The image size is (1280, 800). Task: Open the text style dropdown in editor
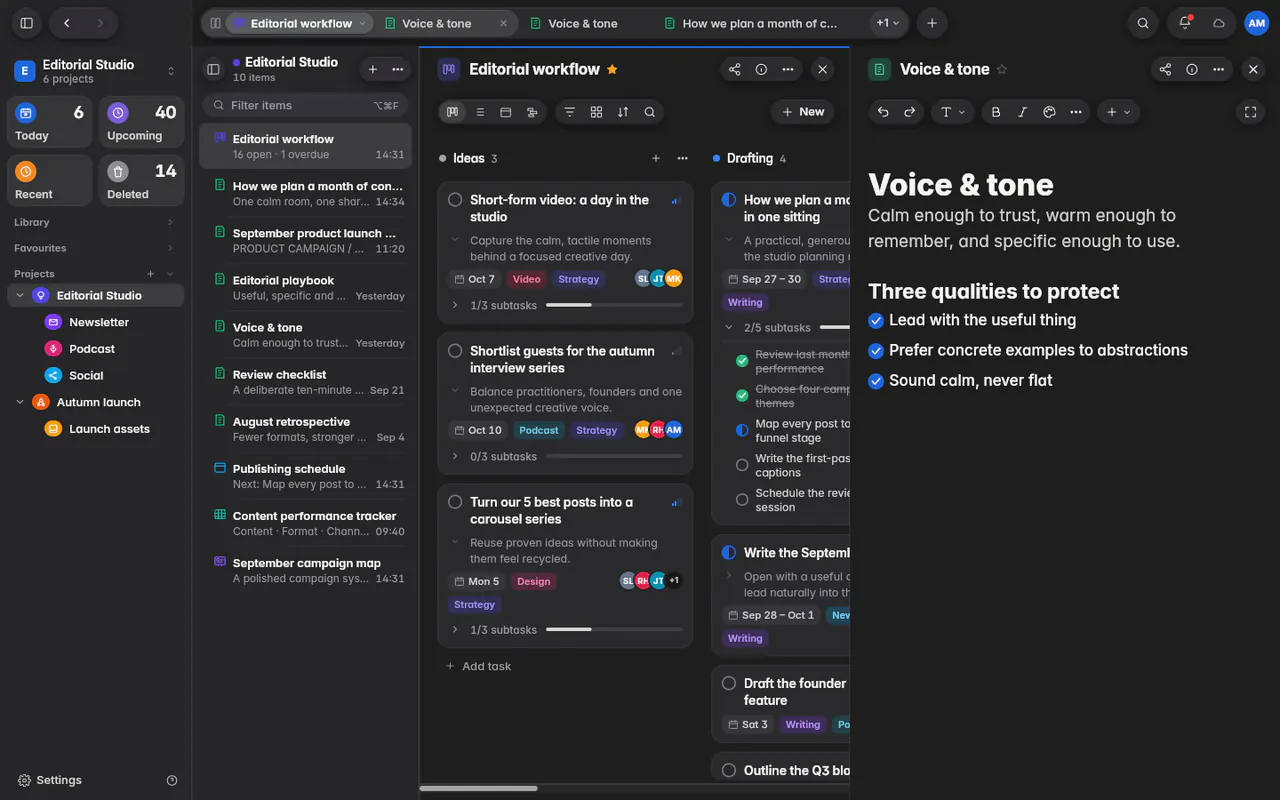click(x=953, y=112)
